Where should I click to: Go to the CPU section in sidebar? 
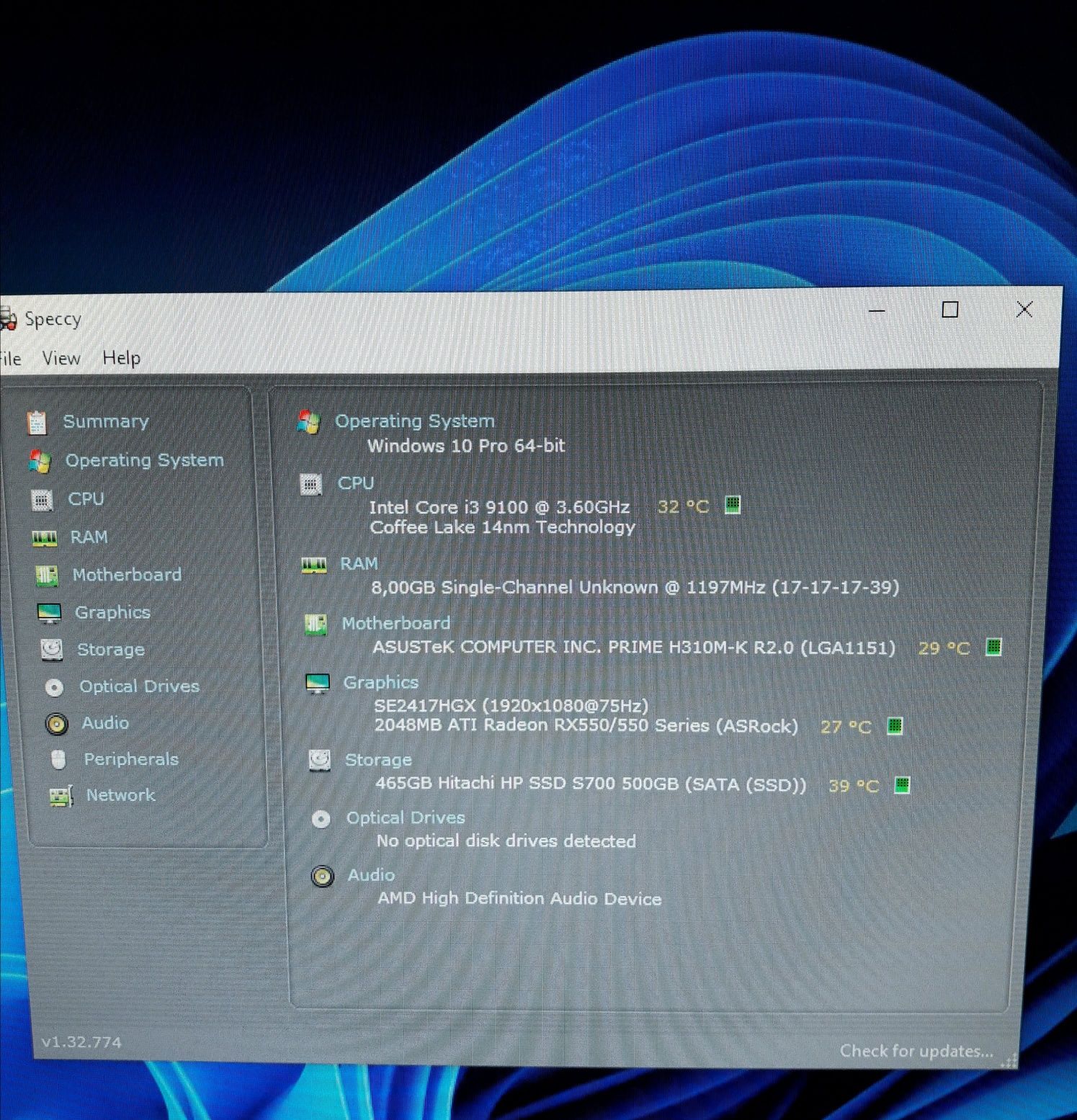(x=86, y=498)
